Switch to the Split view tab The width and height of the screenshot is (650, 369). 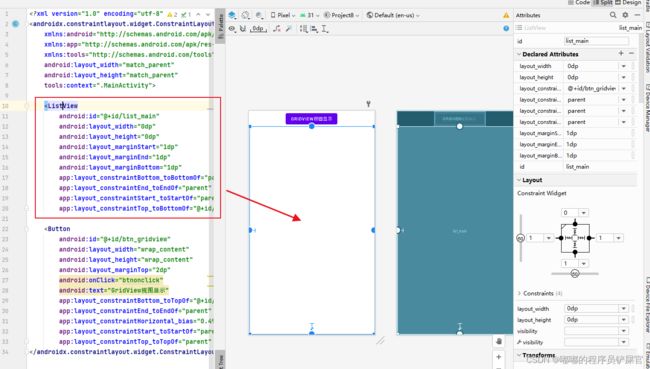tap(603, 2)
